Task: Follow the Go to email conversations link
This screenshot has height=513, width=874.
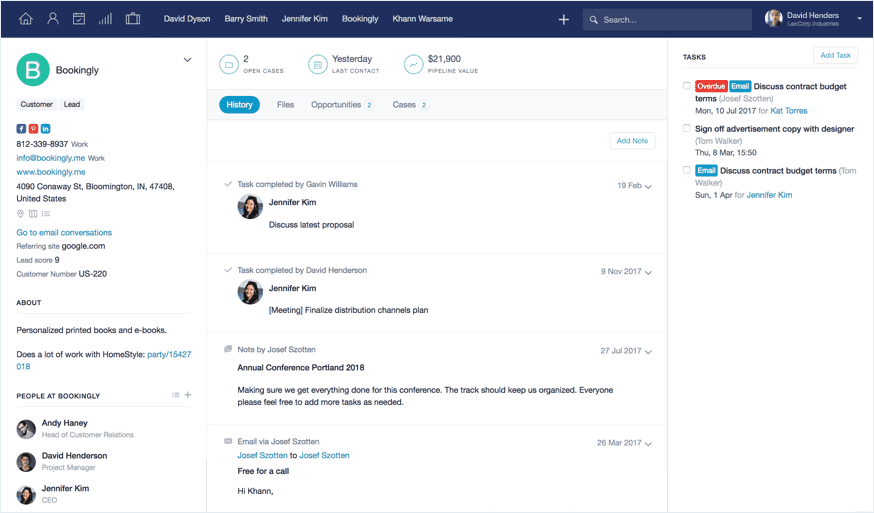Action: (64, 233)
